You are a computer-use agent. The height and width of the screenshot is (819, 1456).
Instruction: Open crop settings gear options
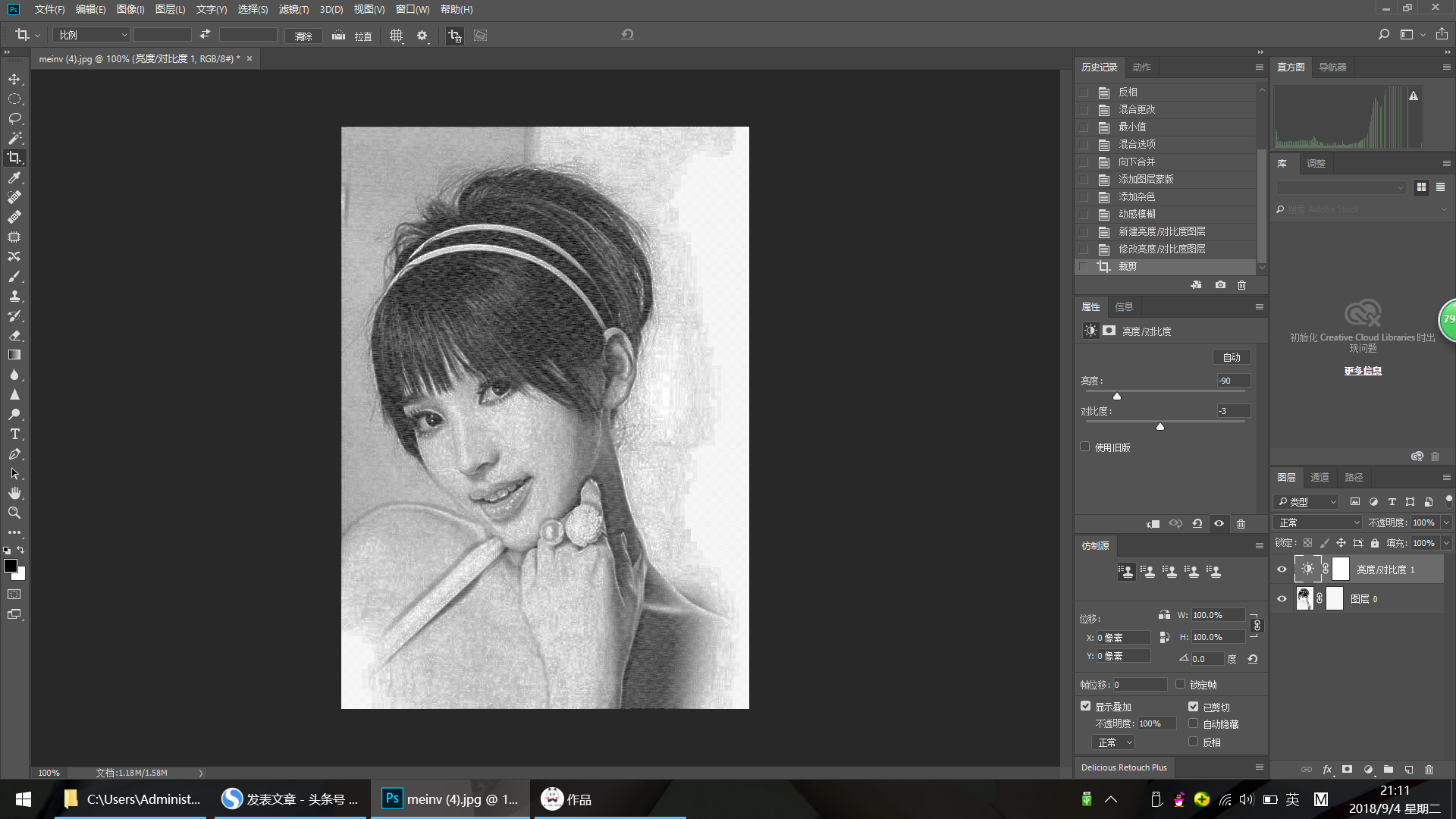pos(422,36)
